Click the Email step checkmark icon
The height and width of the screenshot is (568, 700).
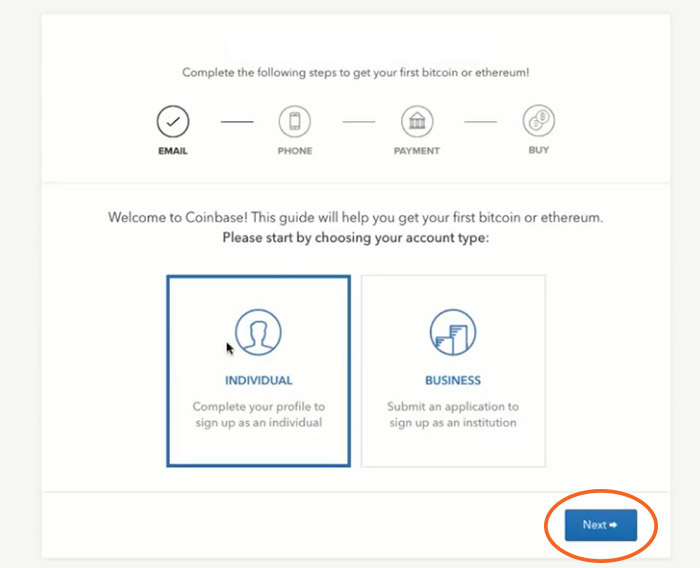pos(173,121)
